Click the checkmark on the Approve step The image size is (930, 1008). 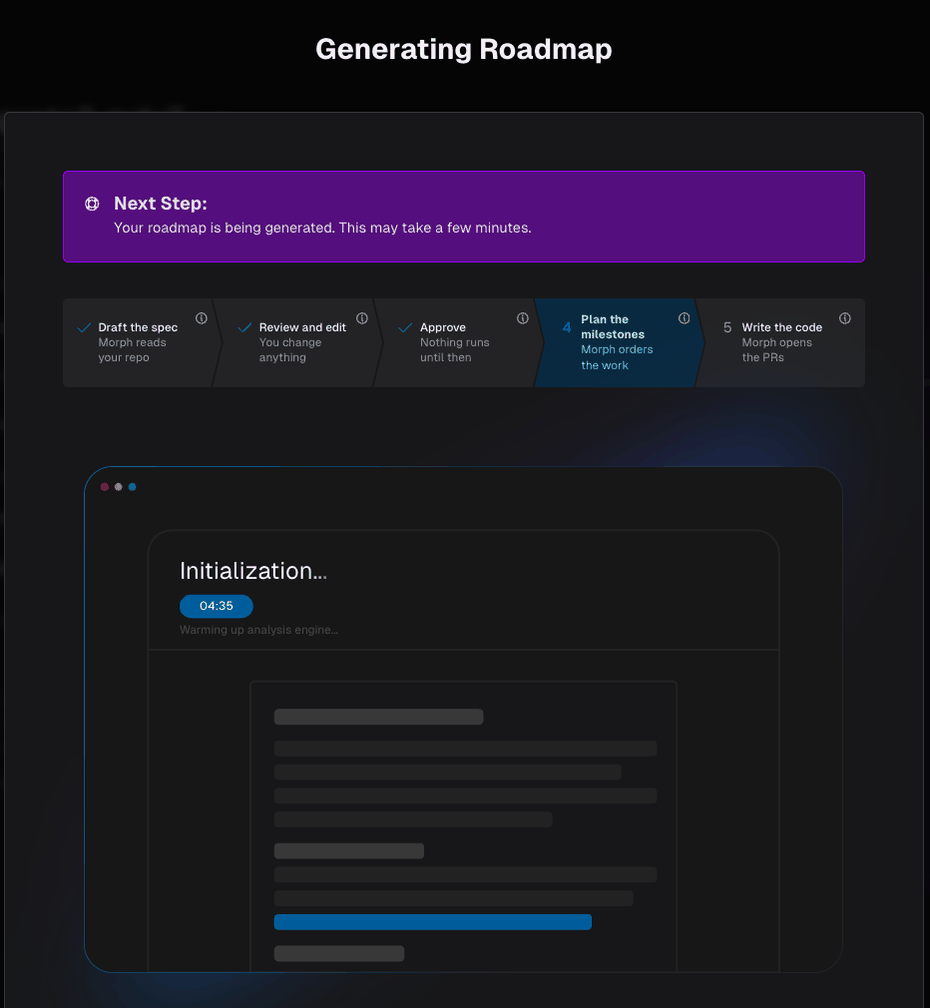(x=405, y=328)
